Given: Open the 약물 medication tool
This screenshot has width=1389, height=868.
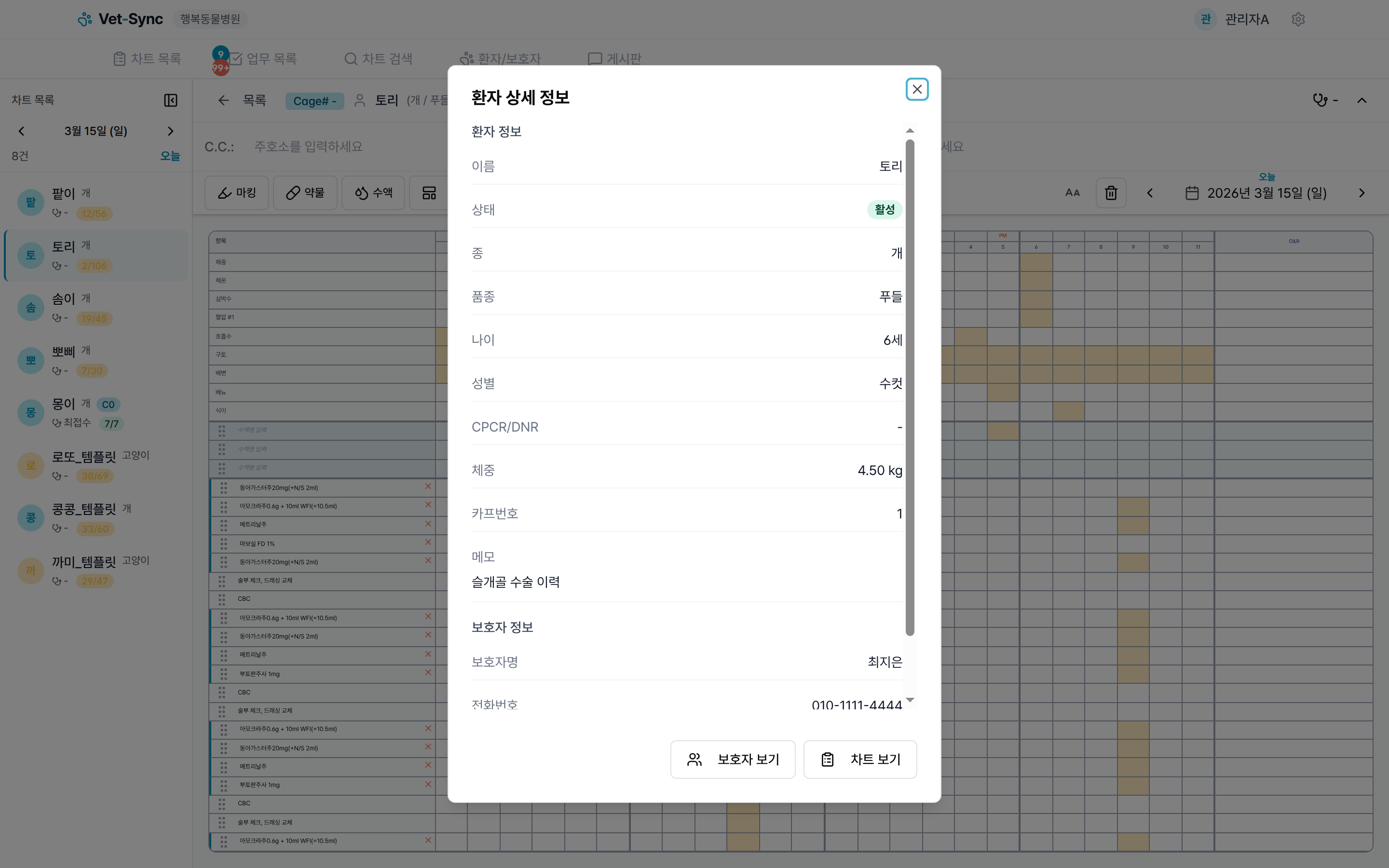Looking at the screenshot, I should click(305, 193).
